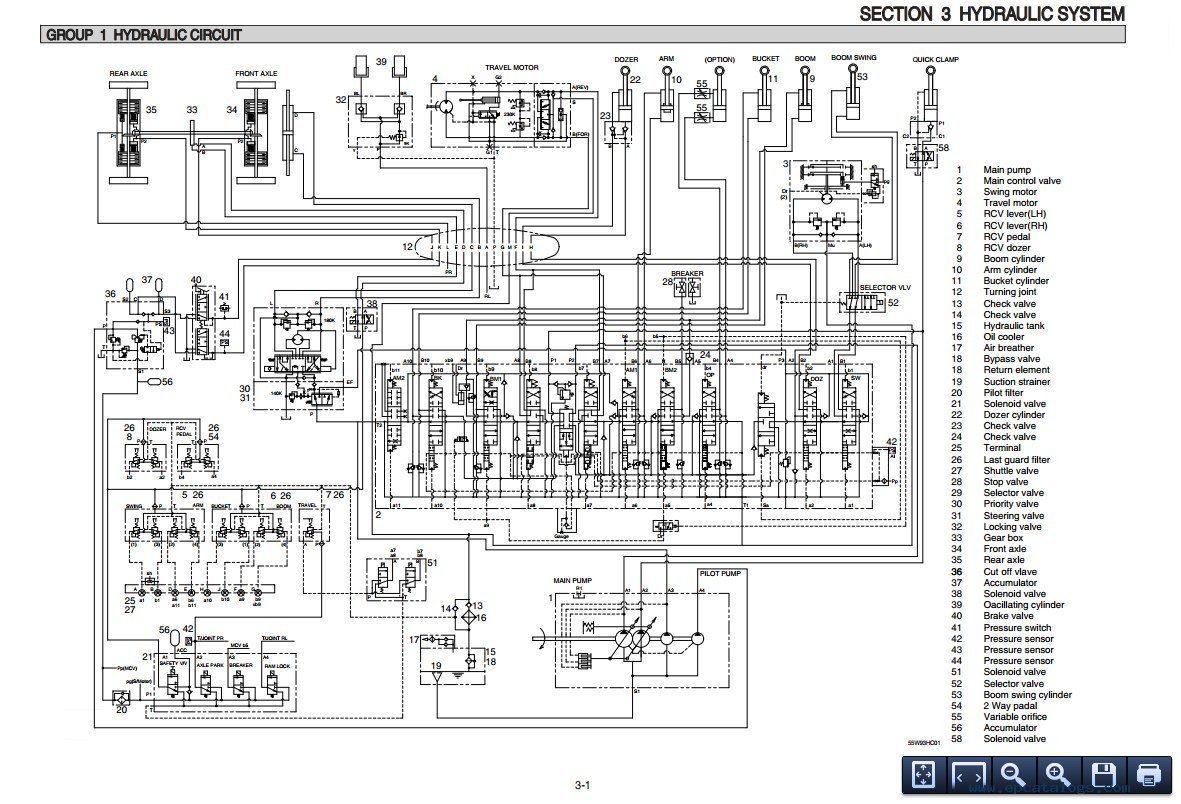Click the fit-to-page icon with four arrows
1181x804 pixels.
point(923,775)
